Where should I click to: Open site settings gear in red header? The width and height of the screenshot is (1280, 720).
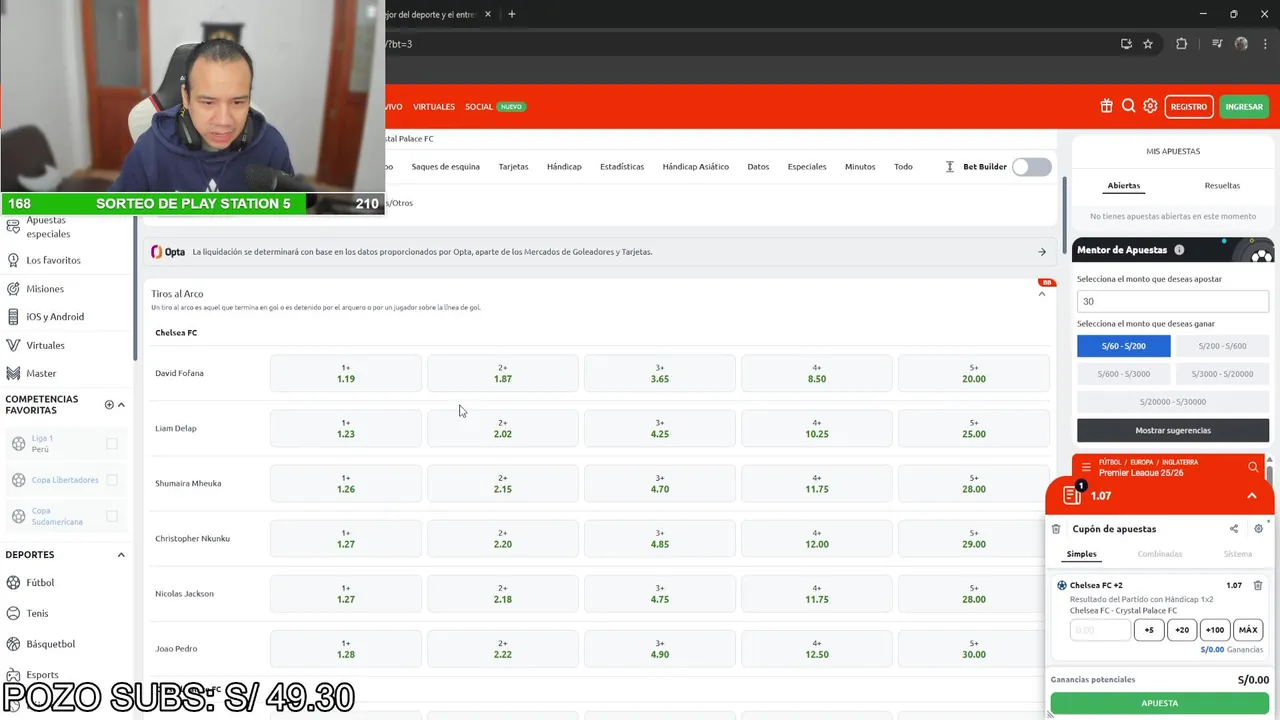coord(1150,106)
